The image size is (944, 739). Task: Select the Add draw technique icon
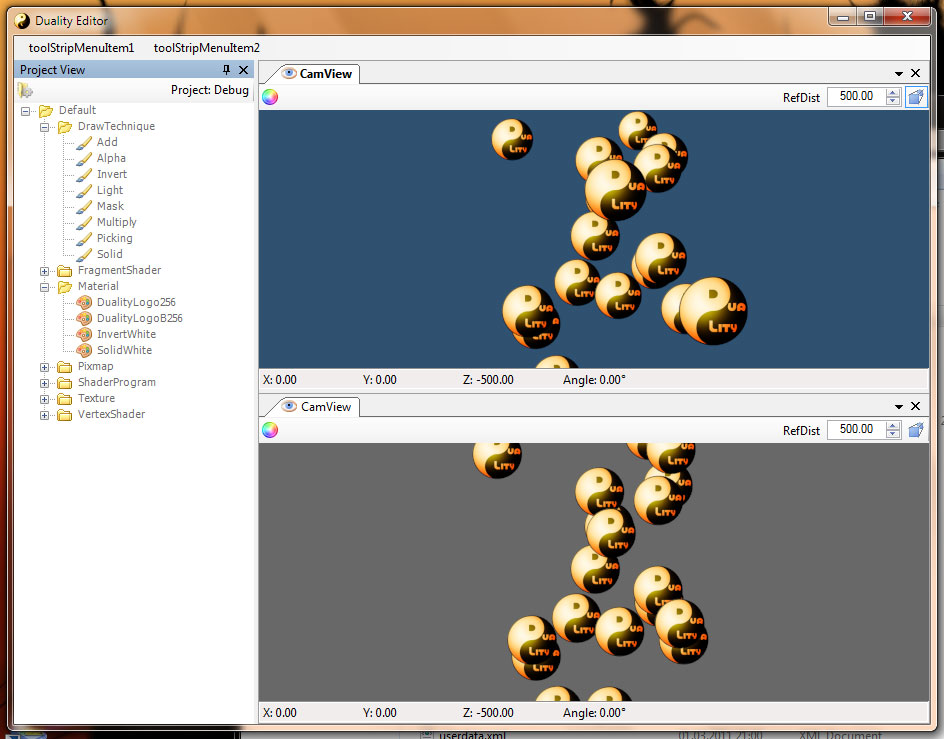tap(84, 143)
